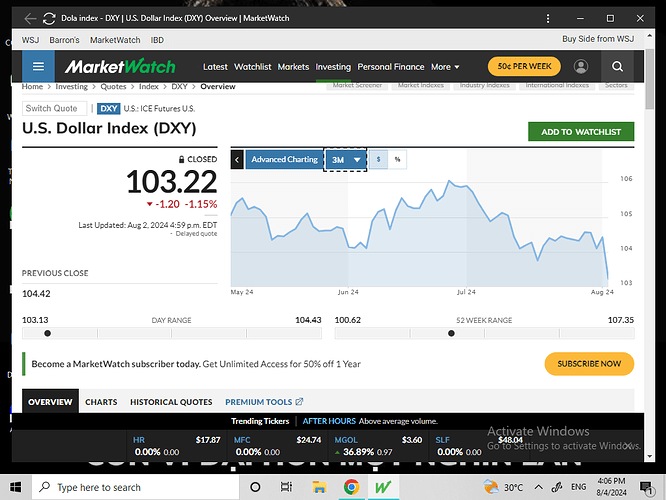Click the blue DXY ticker badge
Image resolution: width=666 pixels, height=500 pixels.
109,108
